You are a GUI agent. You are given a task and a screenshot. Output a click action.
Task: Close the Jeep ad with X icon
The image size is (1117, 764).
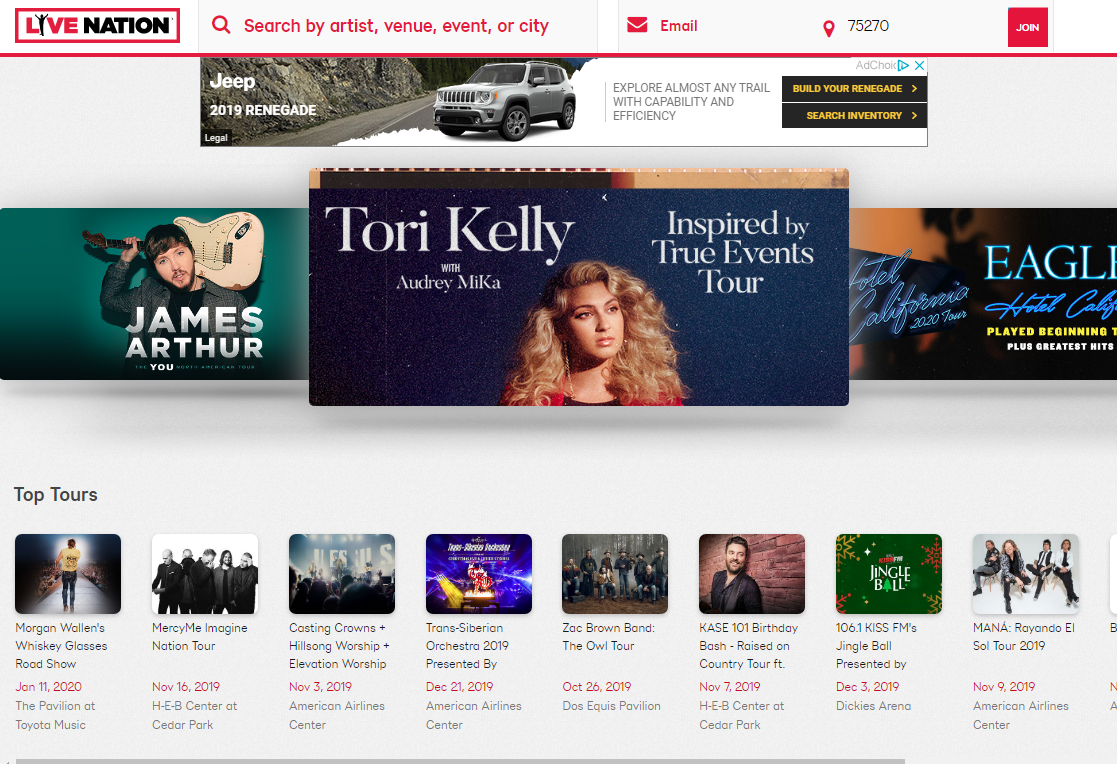coord(920,65)
